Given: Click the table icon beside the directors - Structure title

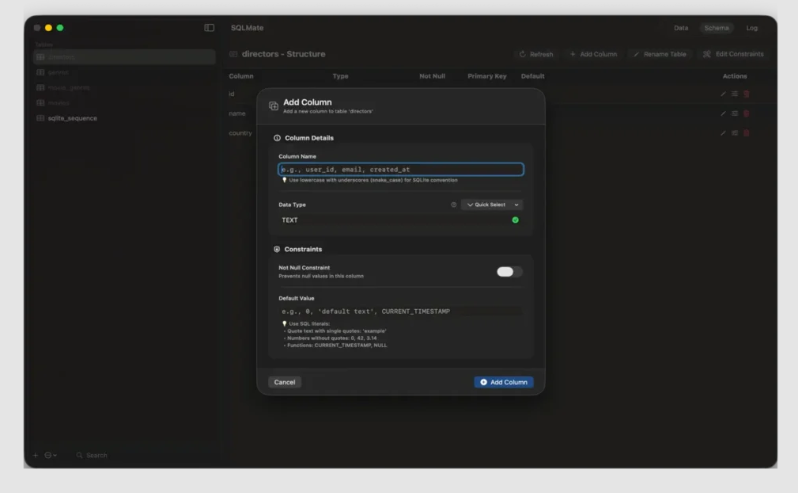Looking at the screenshot, I should 233,54.
